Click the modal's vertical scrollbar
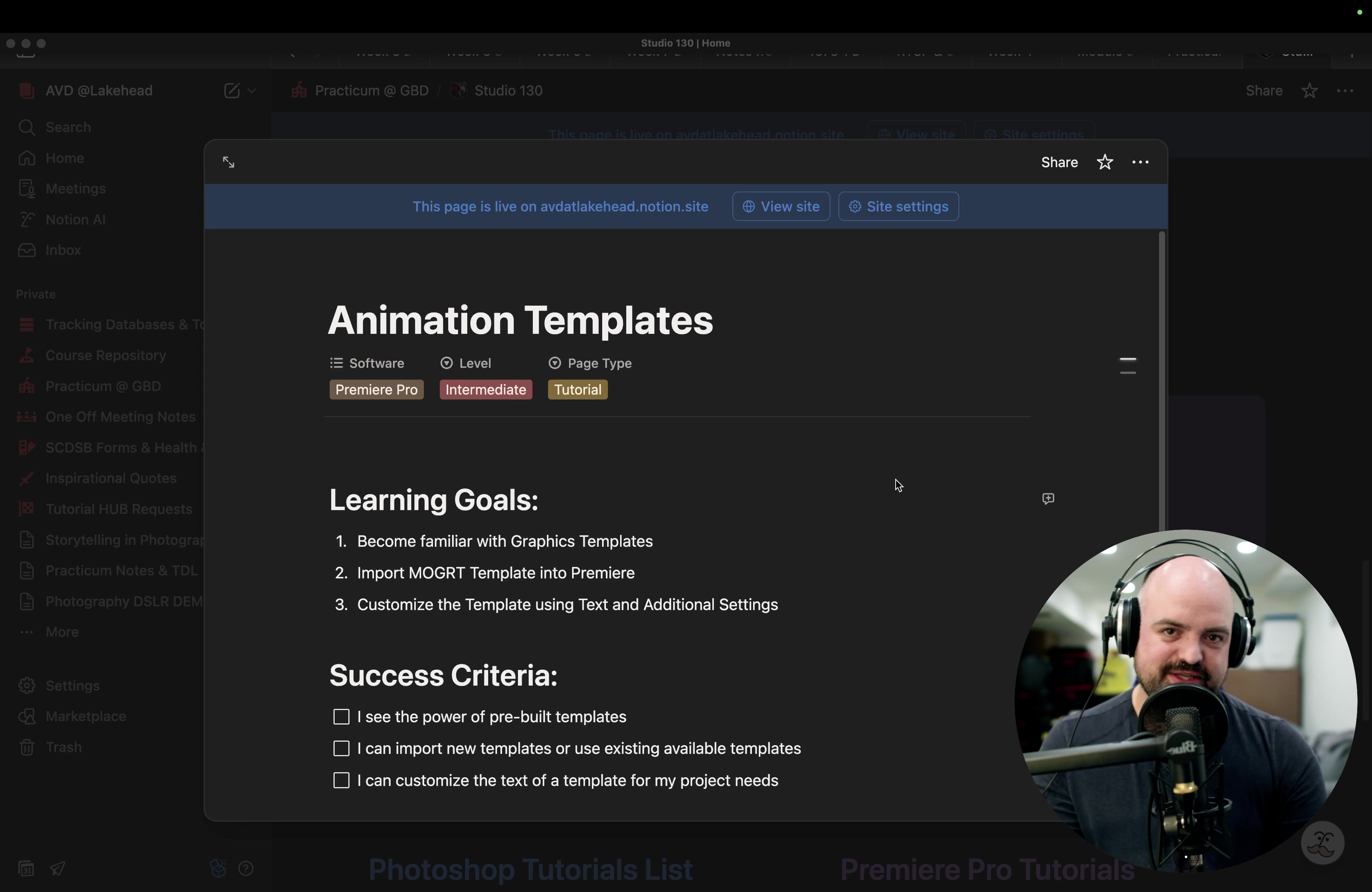Screen dimensions: 1372x892 coord(1161,381)
